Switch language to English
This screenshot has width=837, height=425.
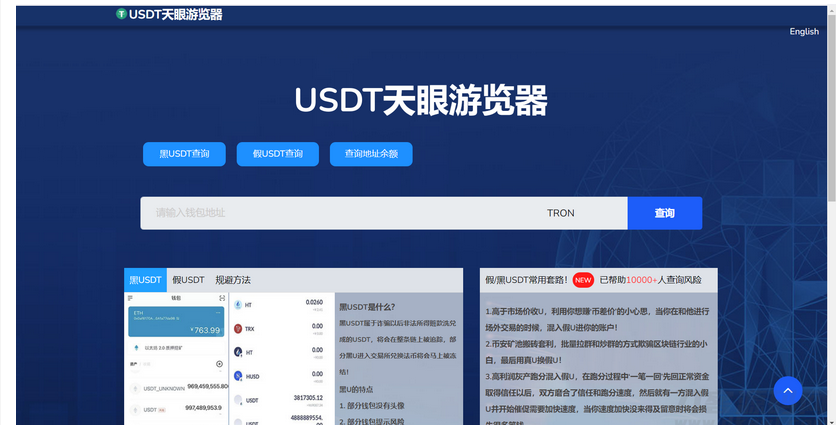(x=804, y=32)
